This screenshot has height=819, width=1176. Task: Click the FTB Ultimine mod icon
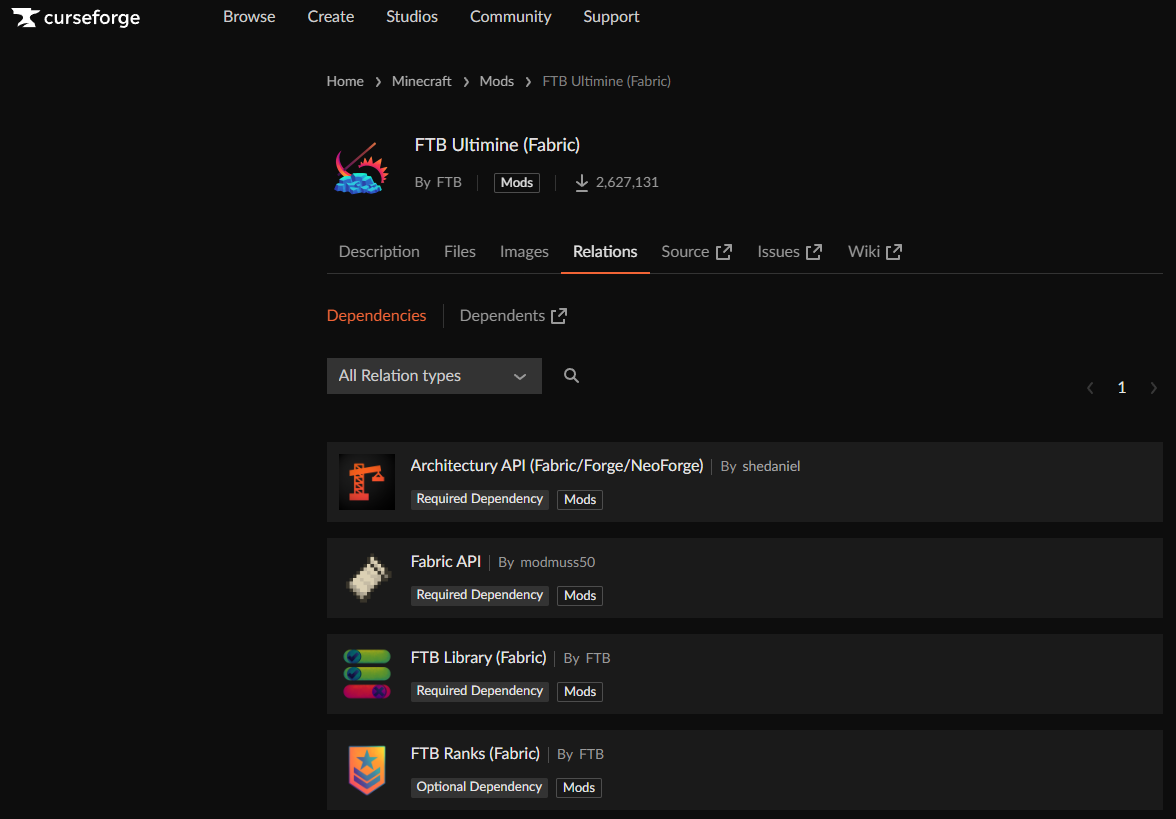(x=360, y=166)
